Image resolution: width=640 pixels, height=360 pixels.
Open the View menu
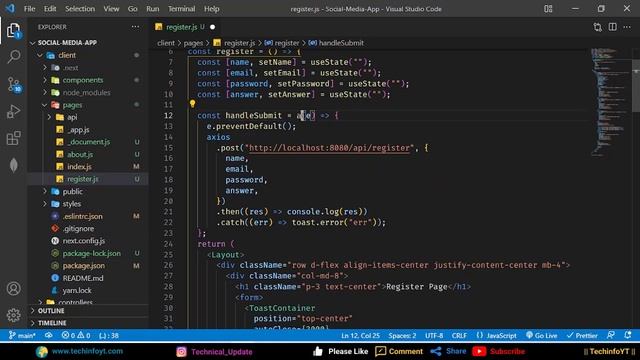pyautogui.click(x=111, y=9)
